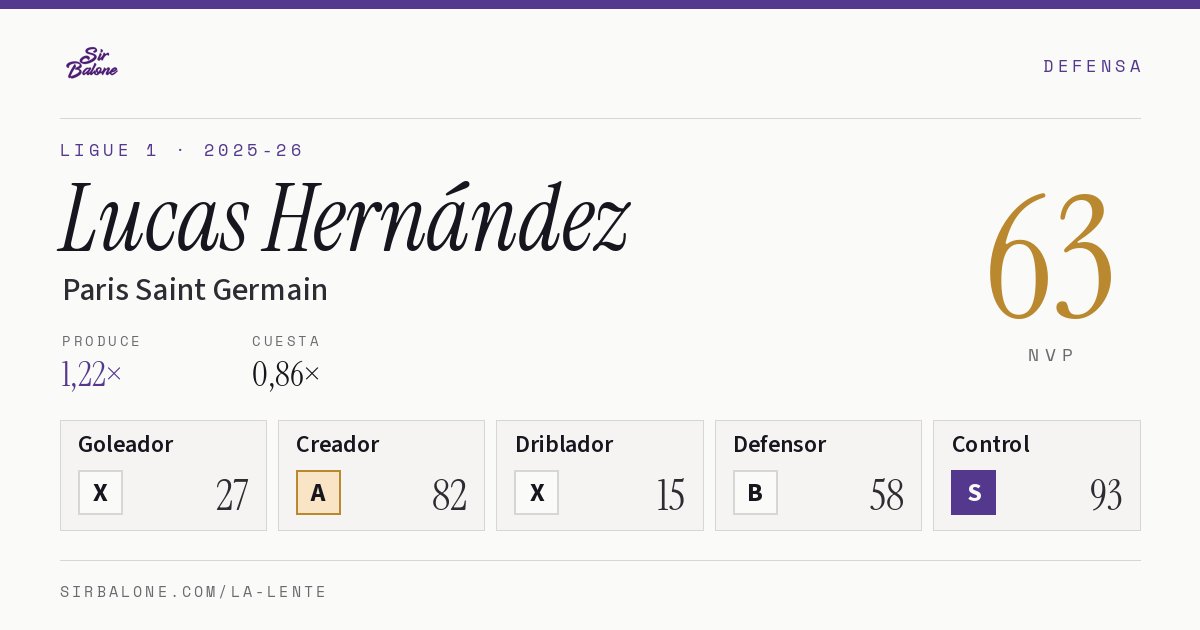Click the X grade badge for Goleador
Viewport: 1200px width, 630px height.
coord(100,492)
